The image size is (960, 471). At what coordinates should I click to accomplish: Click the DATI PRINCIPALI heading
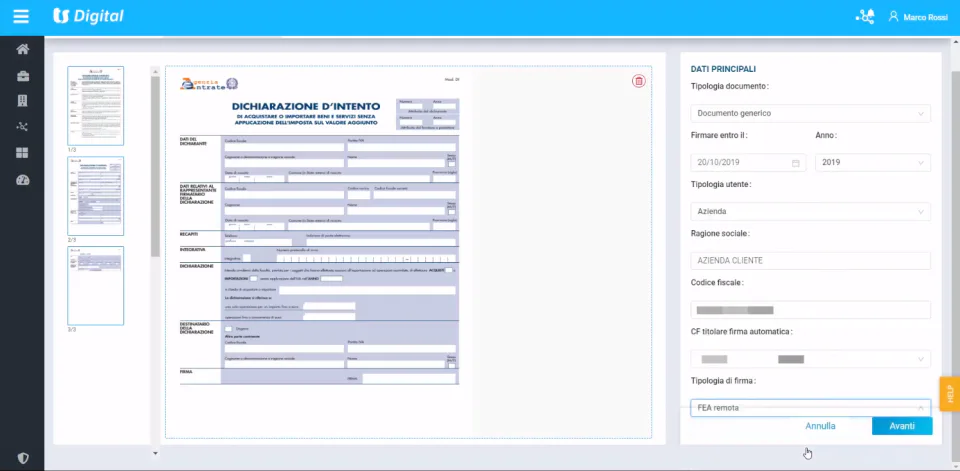pyautogui.click(x=723, y=69)
